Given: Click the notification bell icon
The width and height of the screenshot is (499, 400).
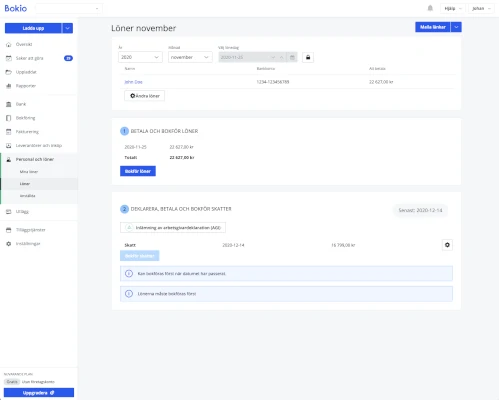Looking at the screenshot, I should pos(430,8).
